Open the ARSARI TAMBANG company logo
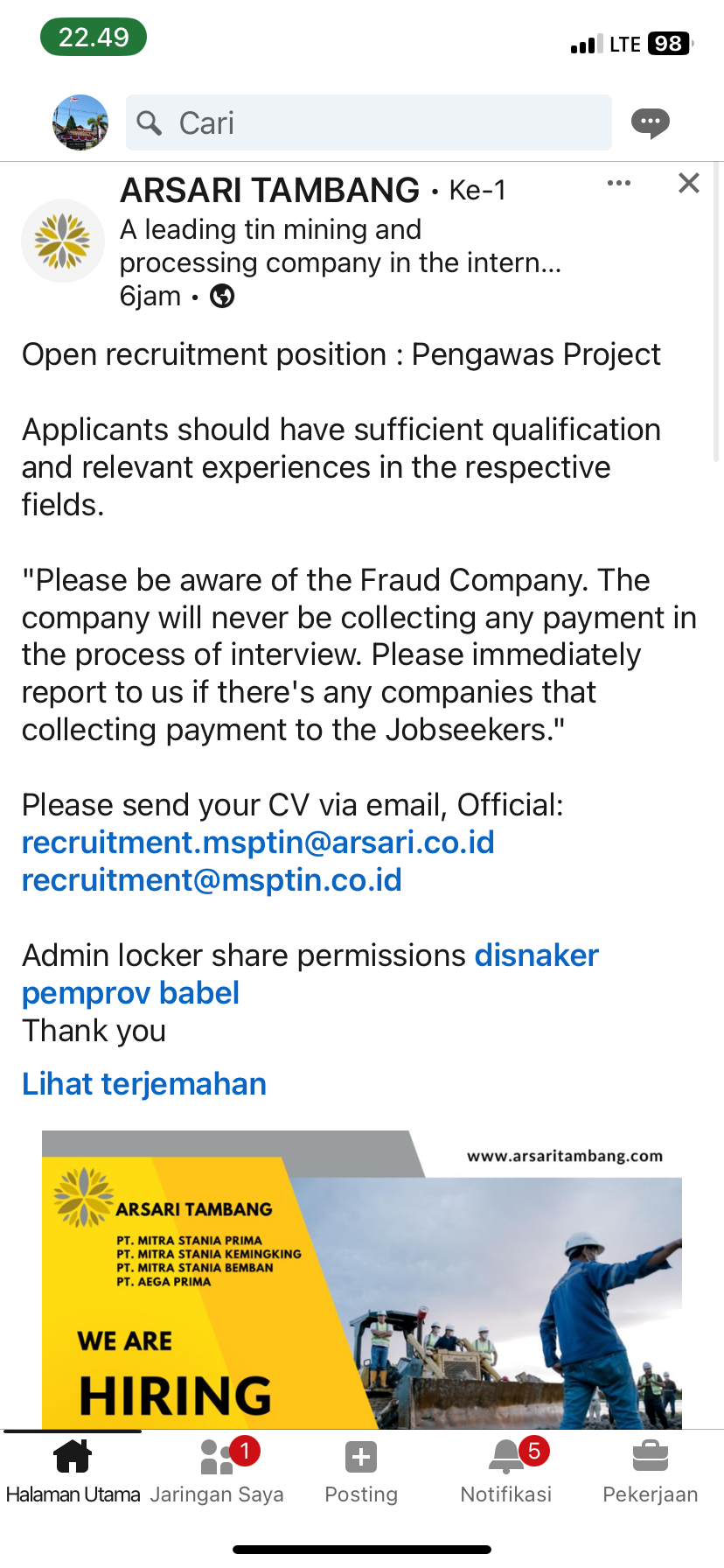 coord(63,241)
